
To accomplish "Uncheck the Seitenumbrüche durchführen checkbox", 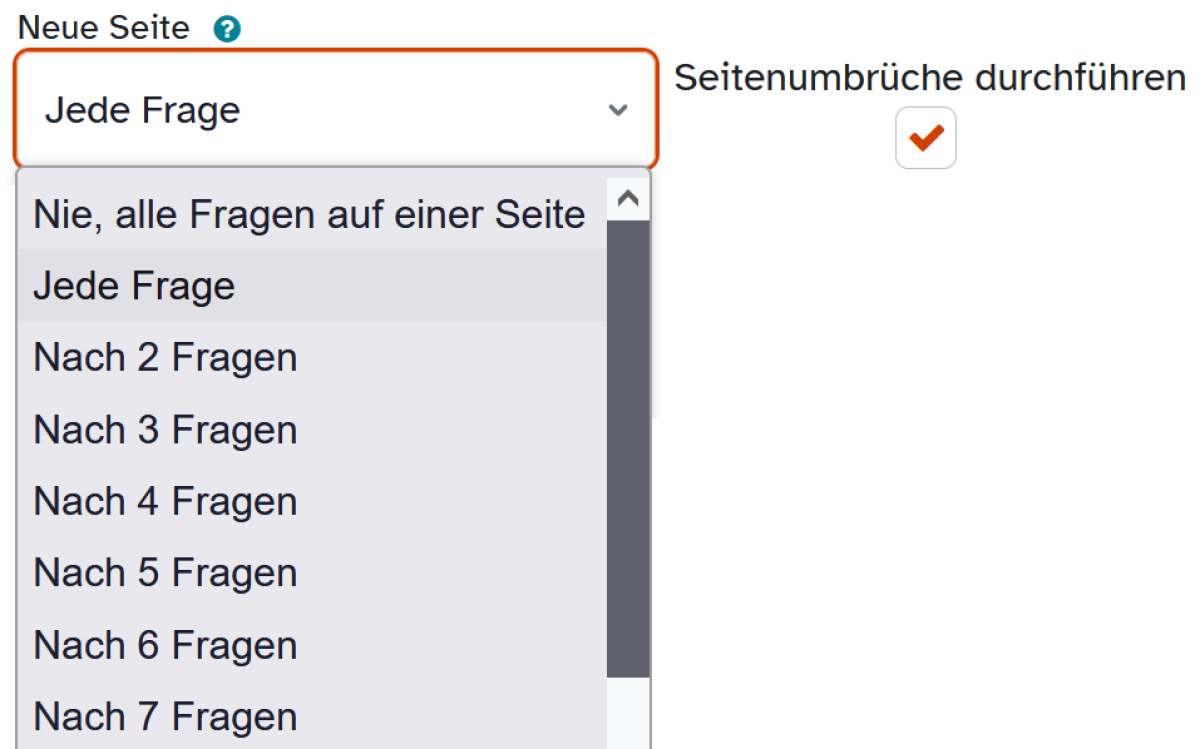I will click(x=926, y=138).
